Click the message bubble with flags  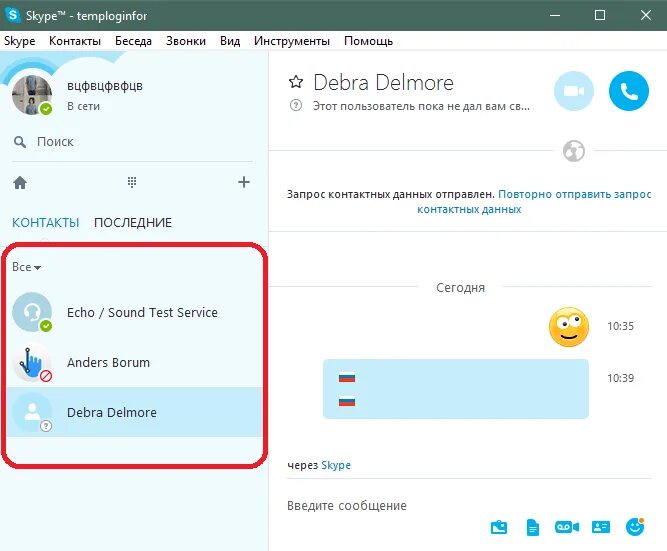[x=456, y=389]
